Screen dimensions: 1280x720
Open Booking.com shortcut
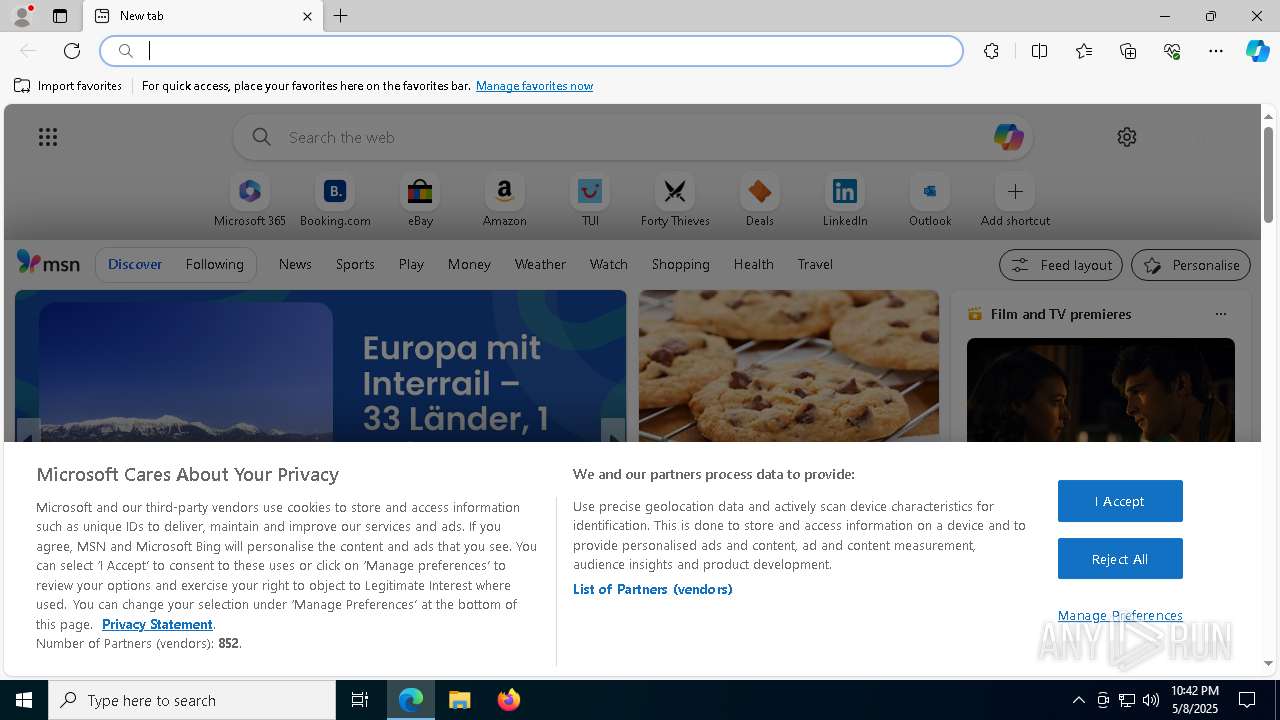point(335,201)
